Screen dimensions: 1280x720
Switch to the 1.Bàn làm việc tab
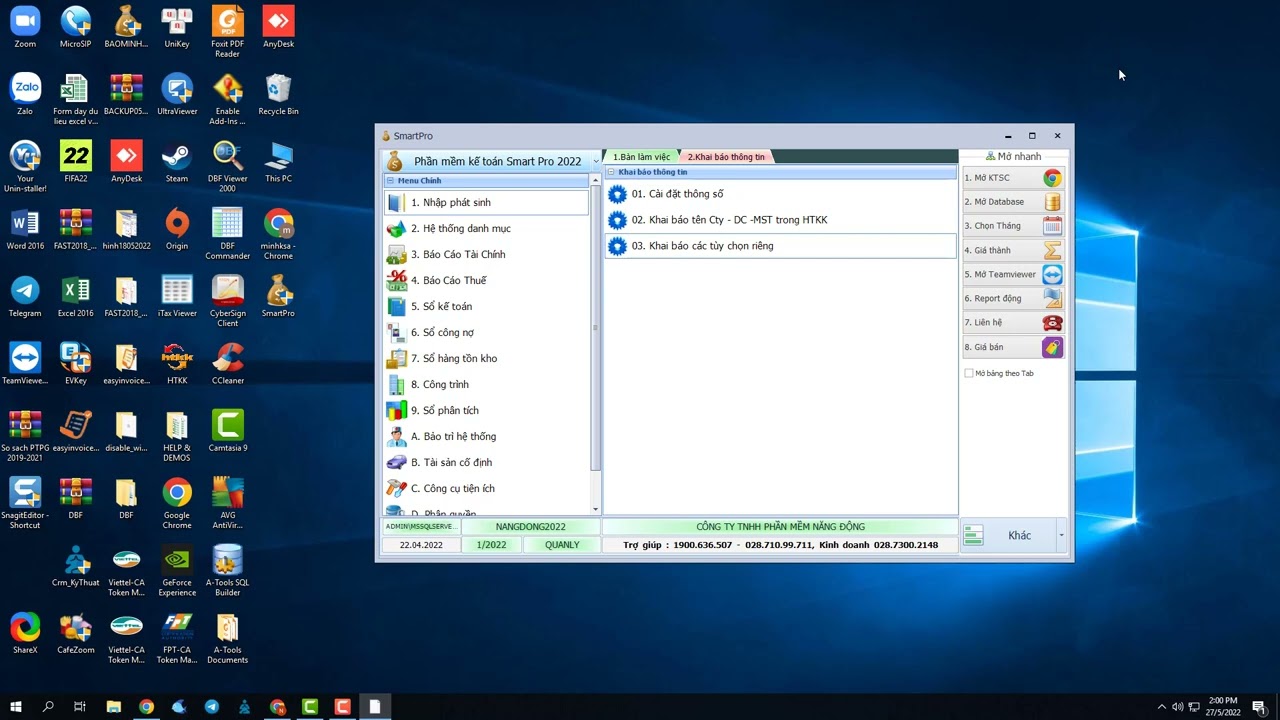[641, 157]
